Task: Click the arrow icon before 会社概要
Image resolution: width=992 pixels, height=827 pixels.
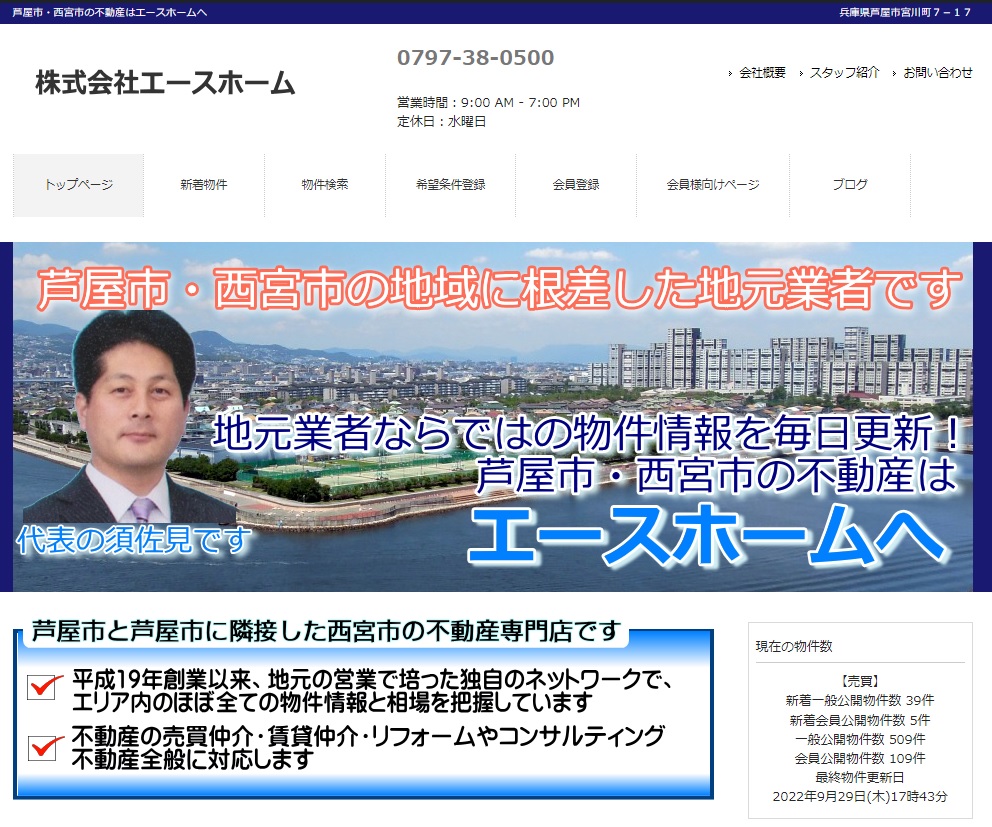Action: tap(730, 74)
